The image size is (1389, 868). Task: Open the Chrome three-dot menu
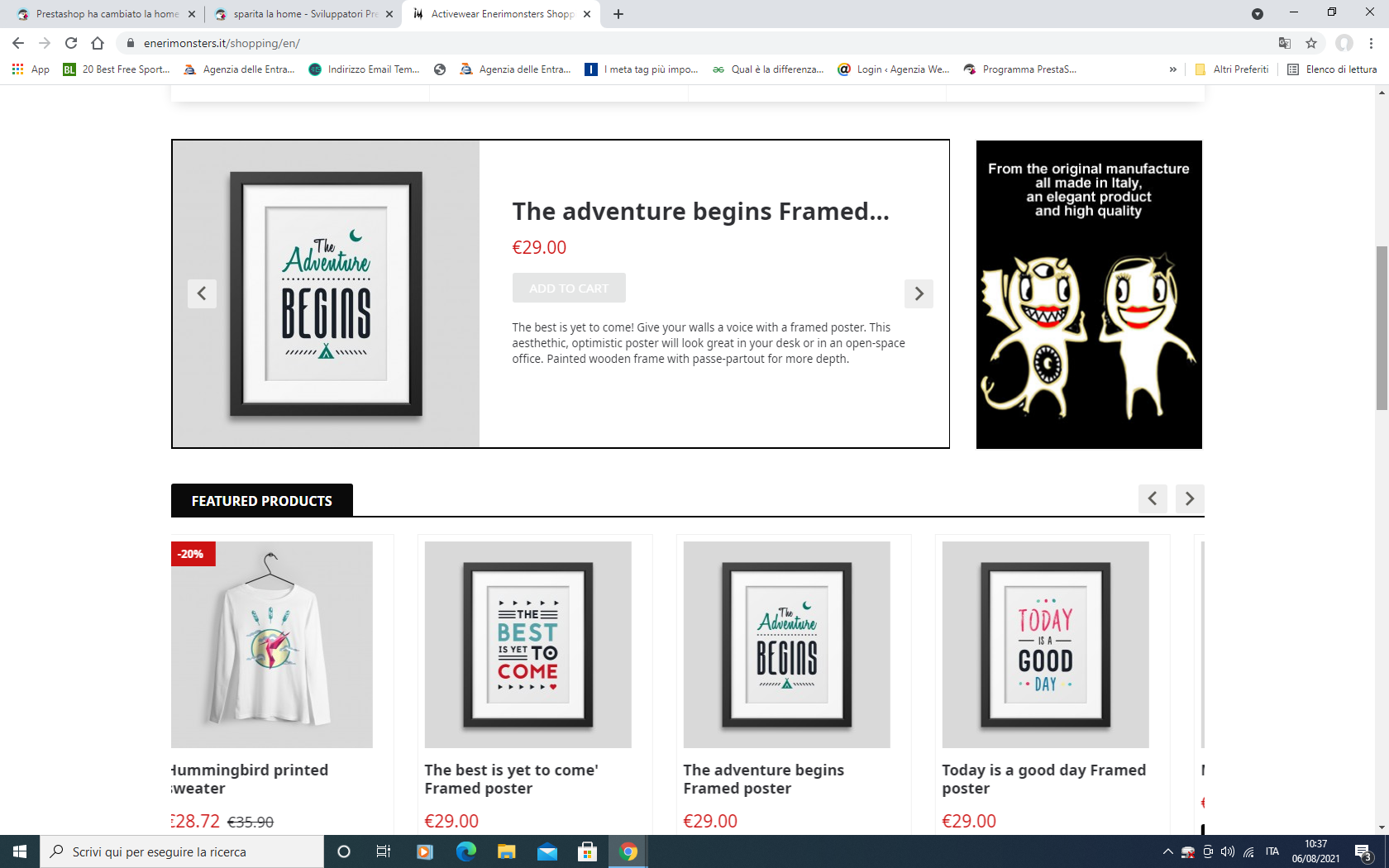tap(1371, 43)
